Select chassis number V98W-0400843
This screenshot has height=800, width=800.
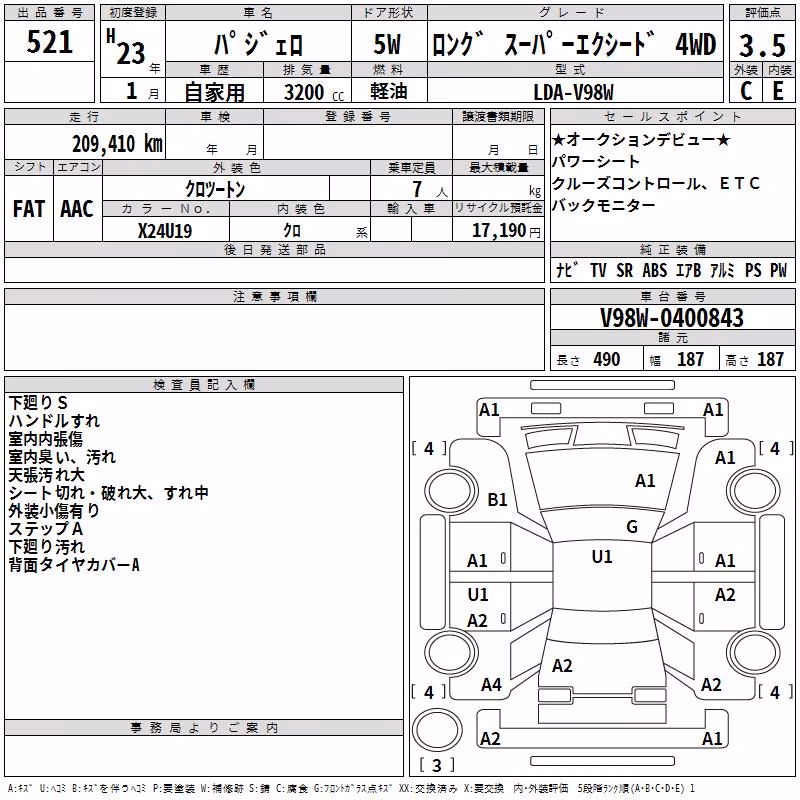[x=672, y=318]
